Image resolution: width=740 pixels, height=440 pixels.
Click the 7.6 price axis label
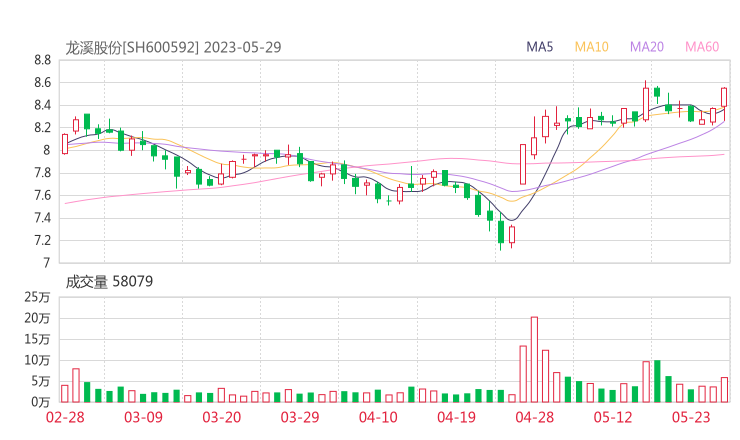point(42,195)
